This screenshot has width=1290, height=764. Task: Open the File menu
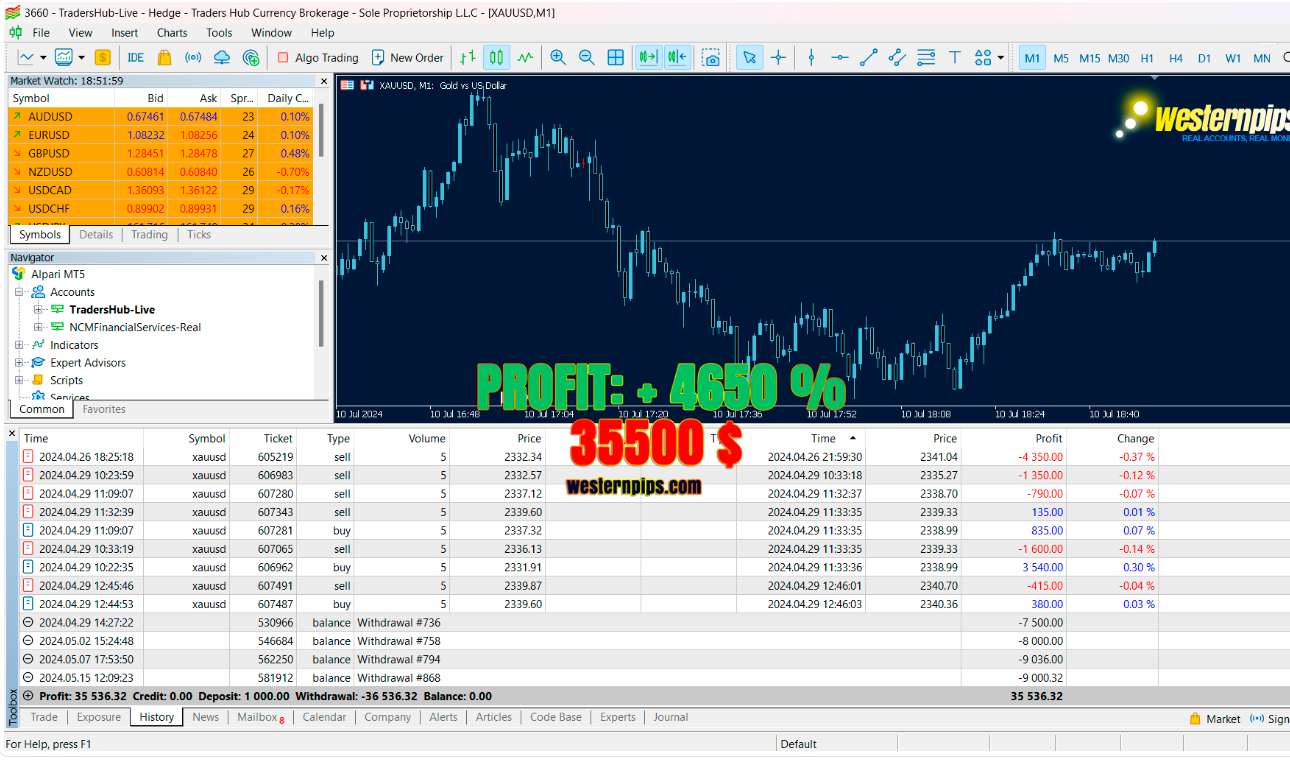click(41, 32)
